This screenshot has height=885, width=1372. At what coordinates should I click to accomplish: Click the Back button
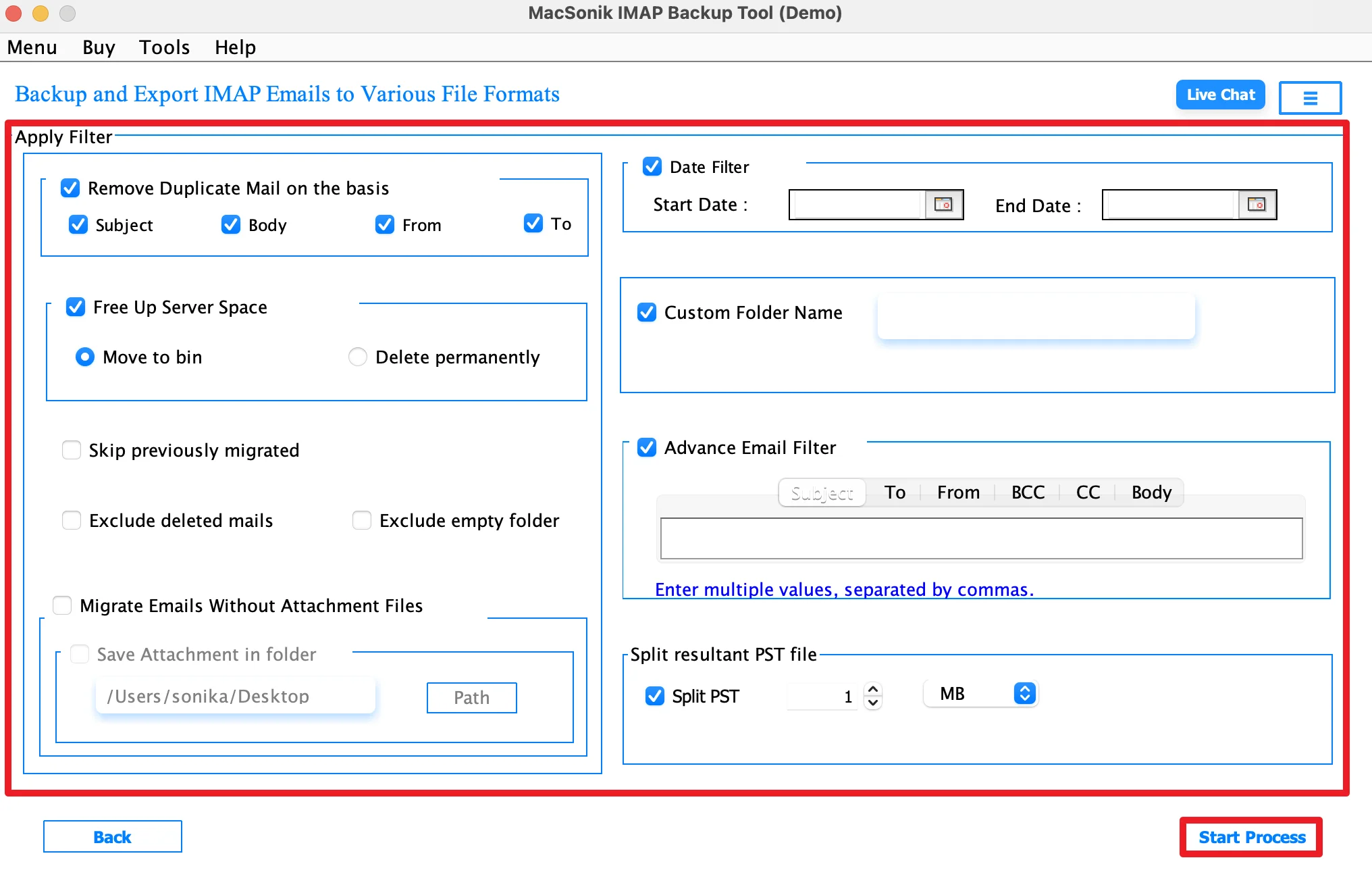coord(113,837)
